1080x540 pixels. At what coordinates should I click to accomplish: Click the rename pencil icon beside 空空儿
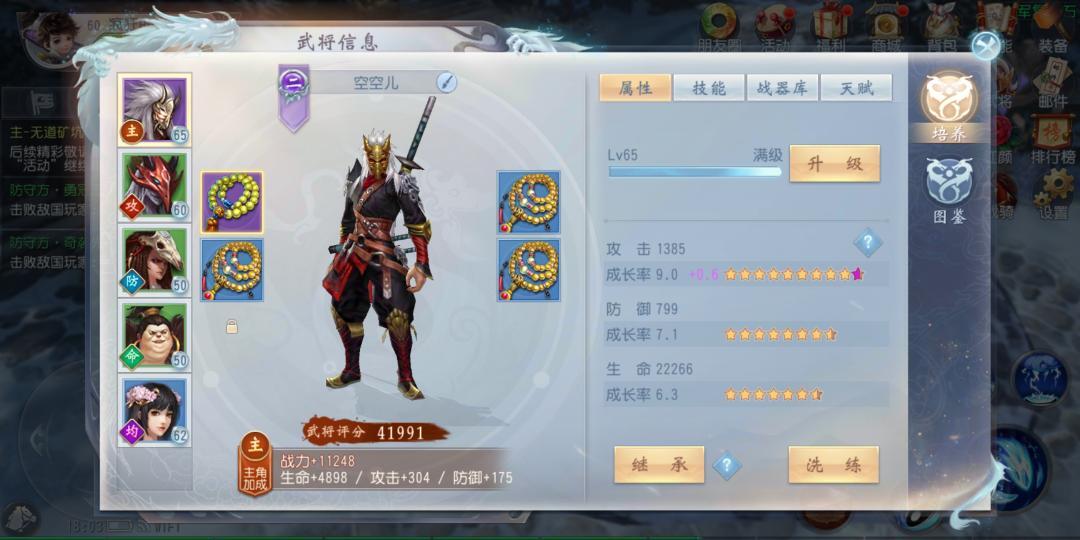[x=446, y=83]
